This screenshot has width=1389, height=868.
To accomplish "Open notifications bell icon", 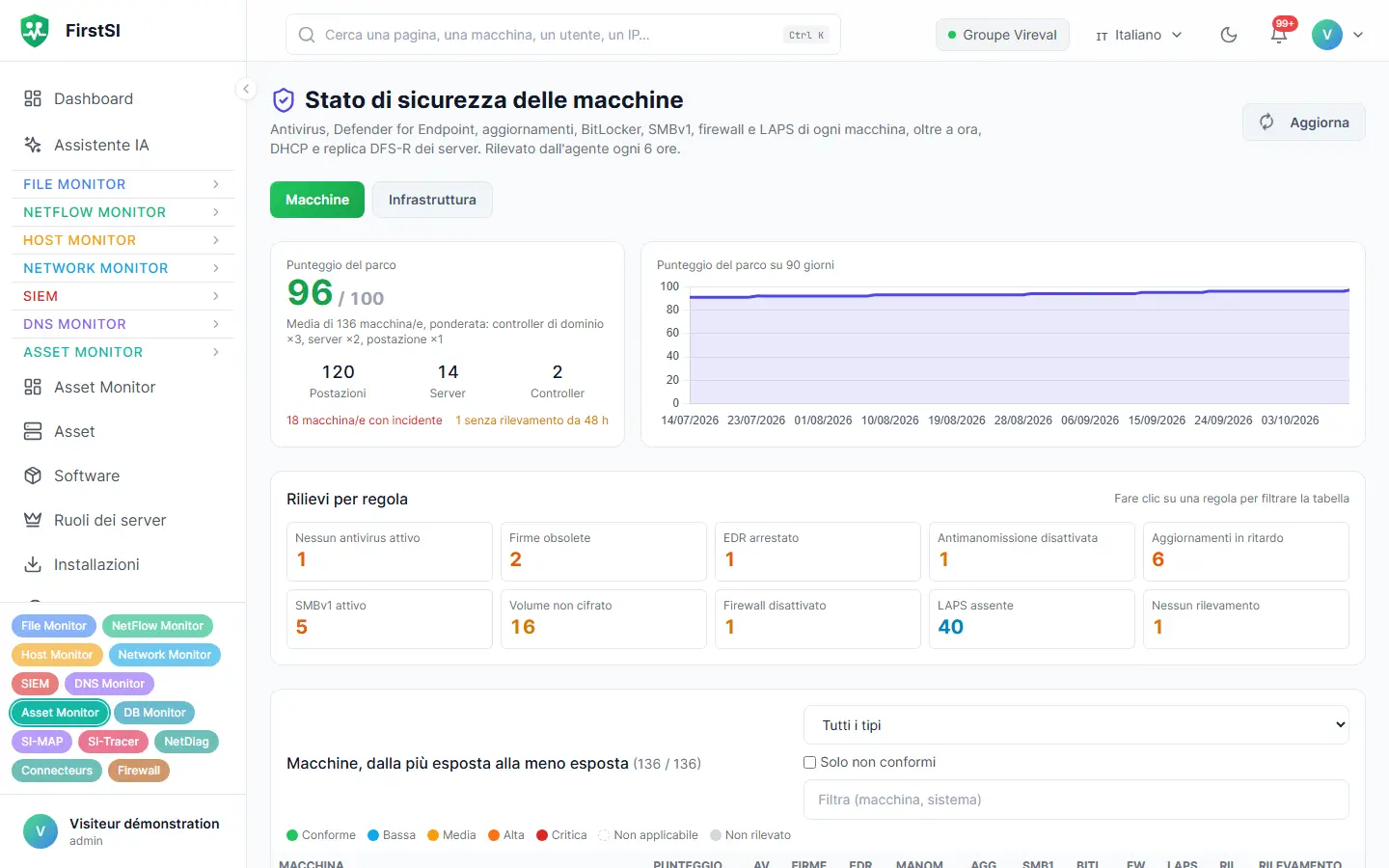I will [x=1279, y=35].
